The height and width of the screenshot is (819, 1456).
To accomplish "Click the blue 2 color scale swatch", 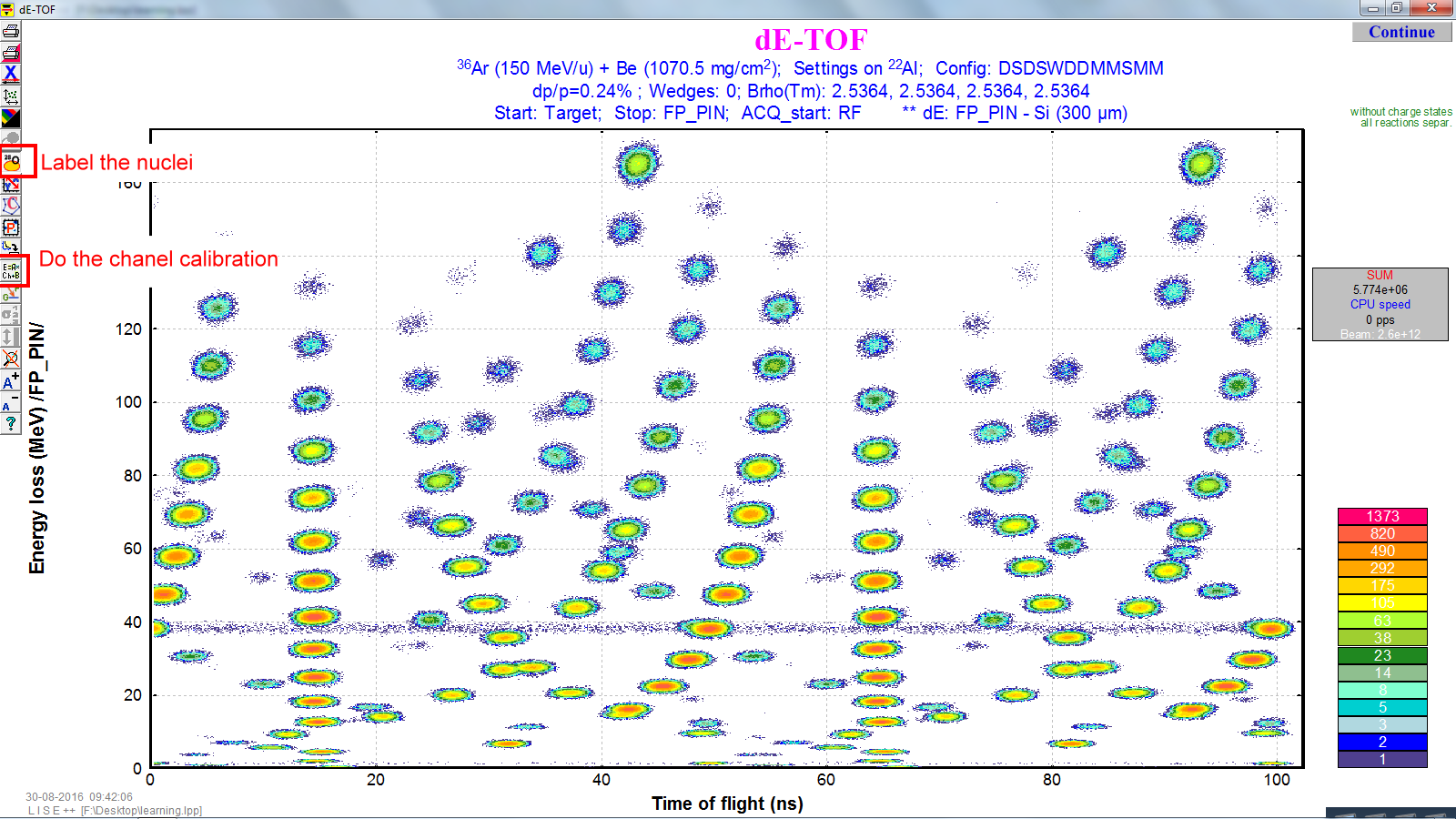I will [x=1381, y=742].
